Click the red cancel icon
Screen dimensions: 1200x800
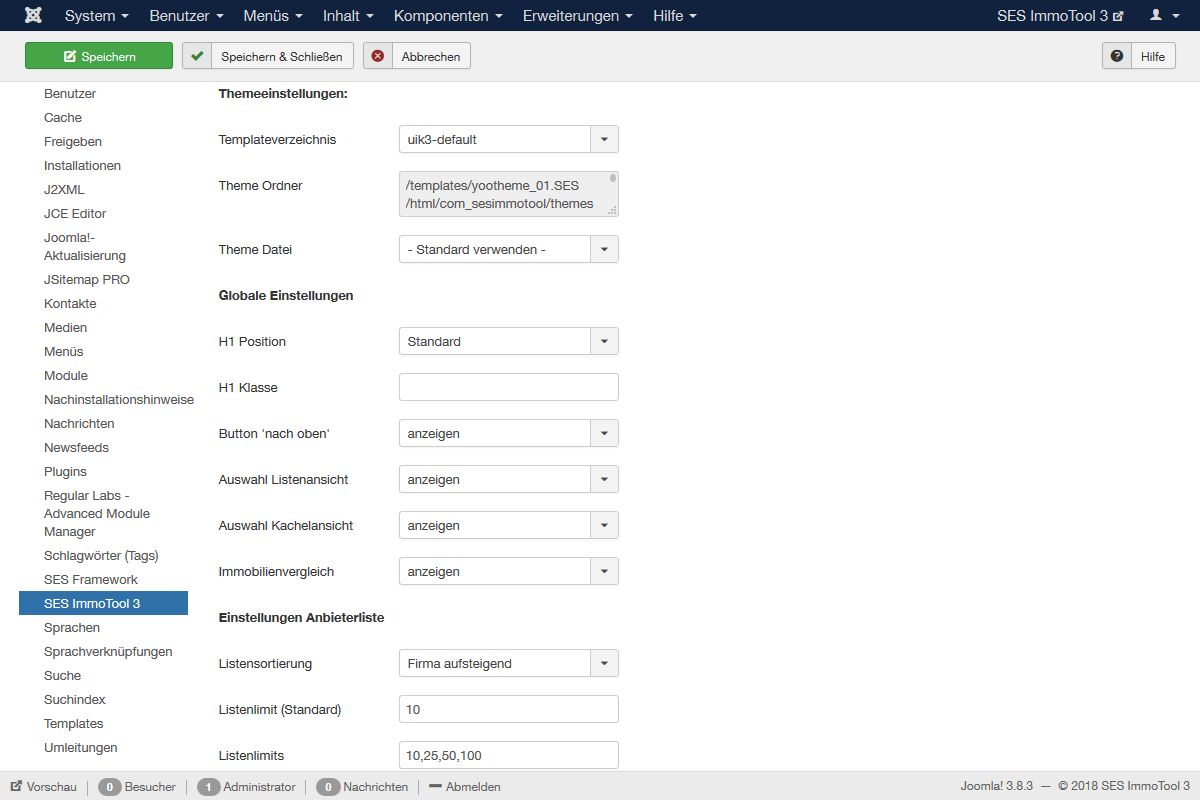pyautogui.click(x=378, y=57)
